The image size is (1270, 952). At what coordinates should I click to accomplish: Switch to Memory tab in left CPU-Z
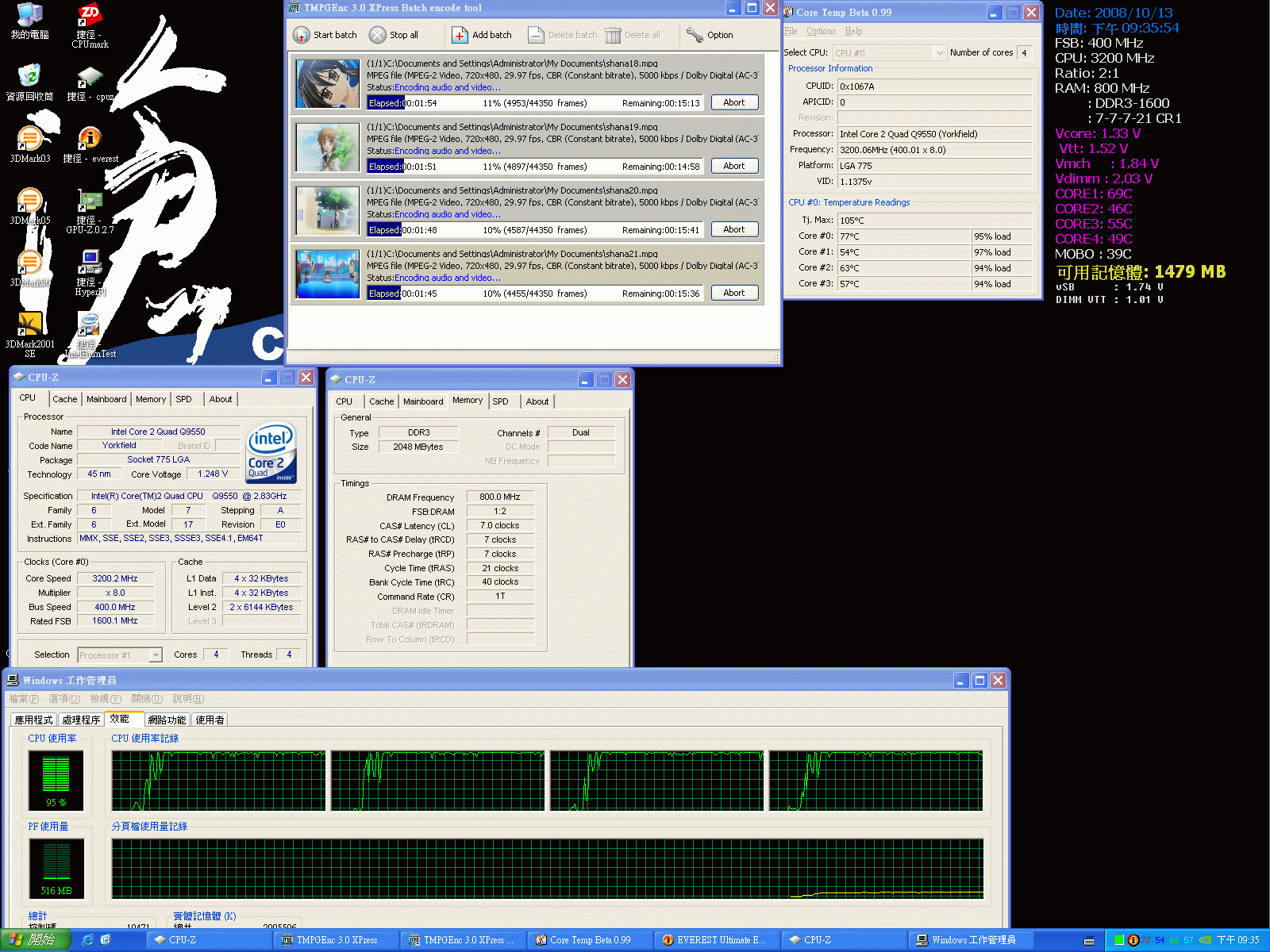[151, 399]
